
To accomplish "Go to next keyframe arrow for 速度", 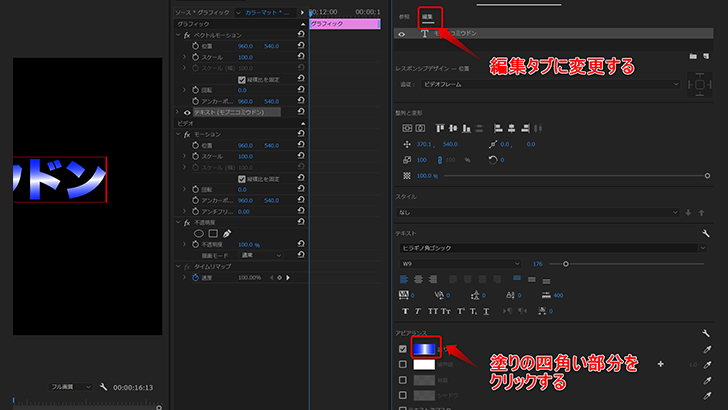I will click(288, 278).
